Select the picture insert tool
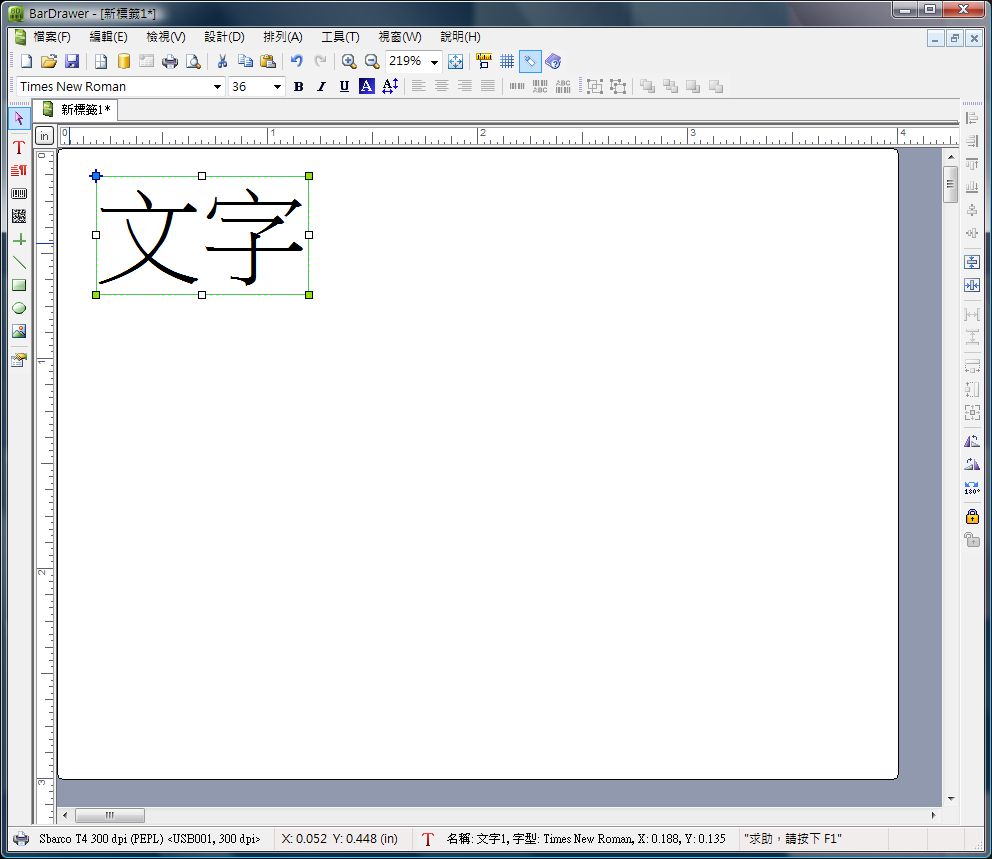This screenshot has height=859, width=992. pyautogui.click(x=19, y=331)
